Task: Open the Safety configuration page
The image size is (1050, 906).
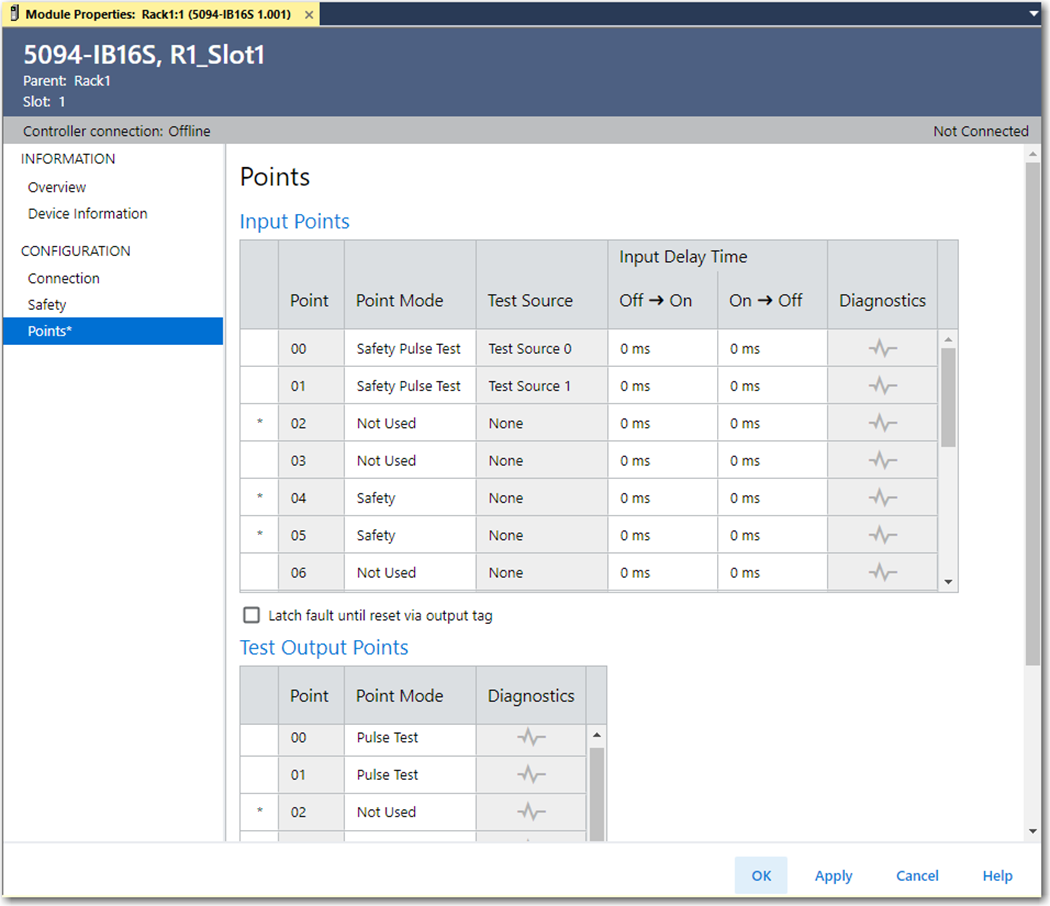Action: (x=47, y=305)
